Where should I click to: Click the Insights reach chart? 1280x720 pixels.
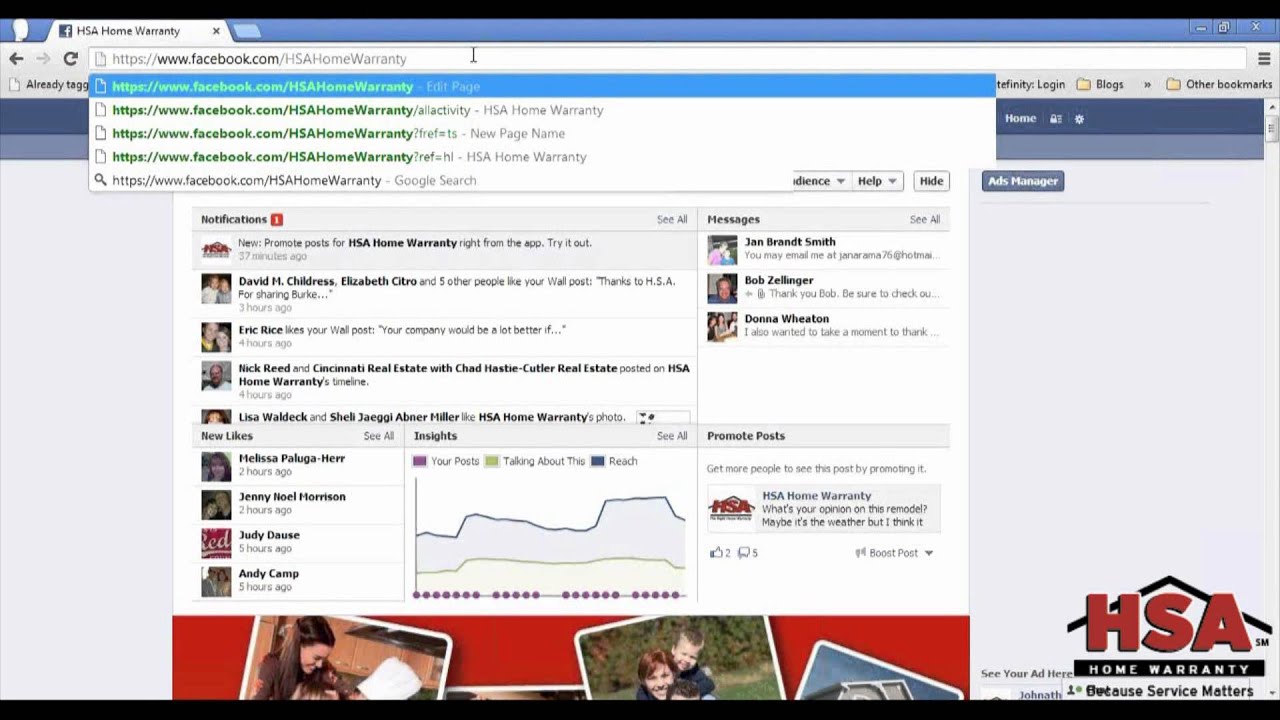pyautogui.click(x=550, y=537)
